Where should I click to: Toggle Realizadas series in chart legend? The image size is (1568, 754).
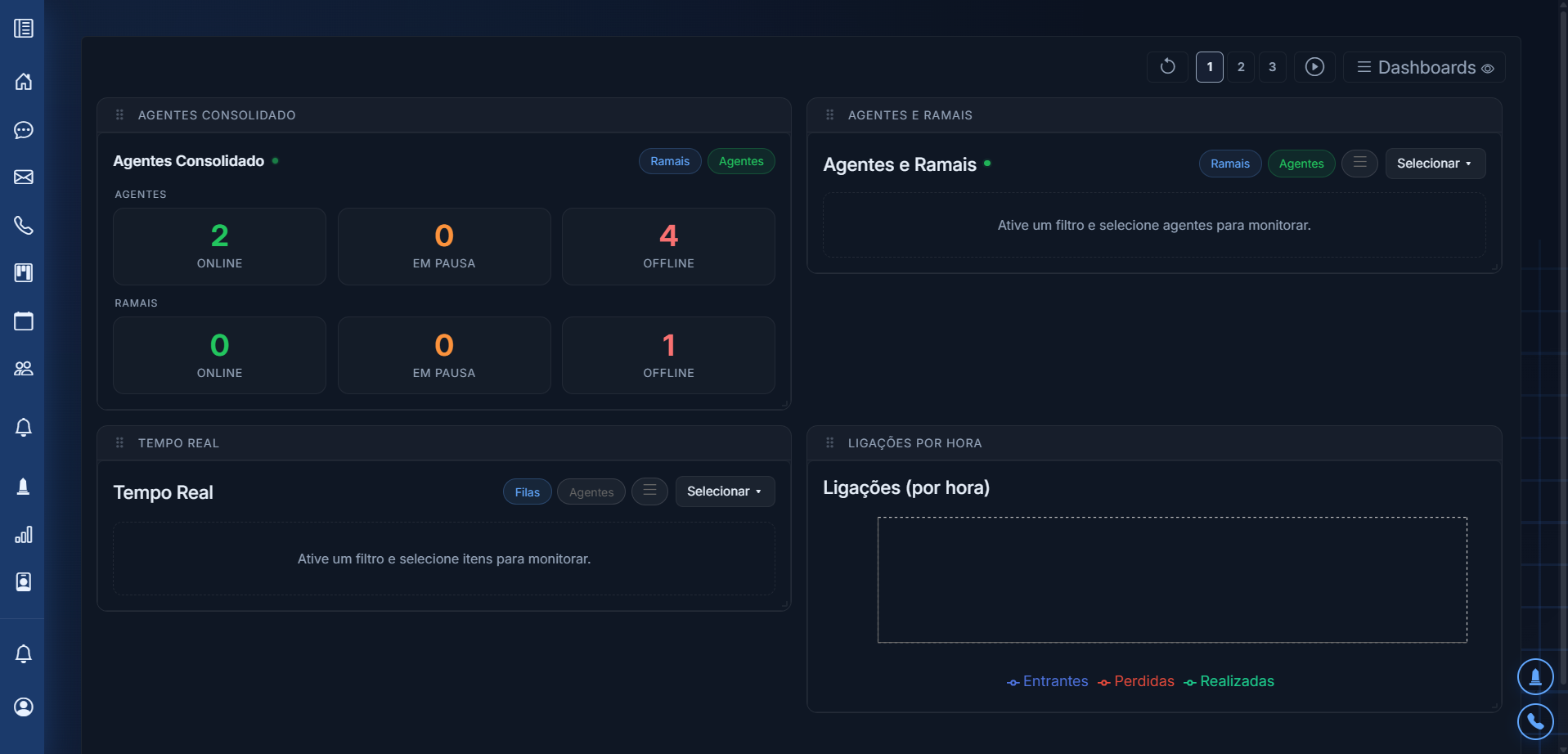tap(1229, 681)
